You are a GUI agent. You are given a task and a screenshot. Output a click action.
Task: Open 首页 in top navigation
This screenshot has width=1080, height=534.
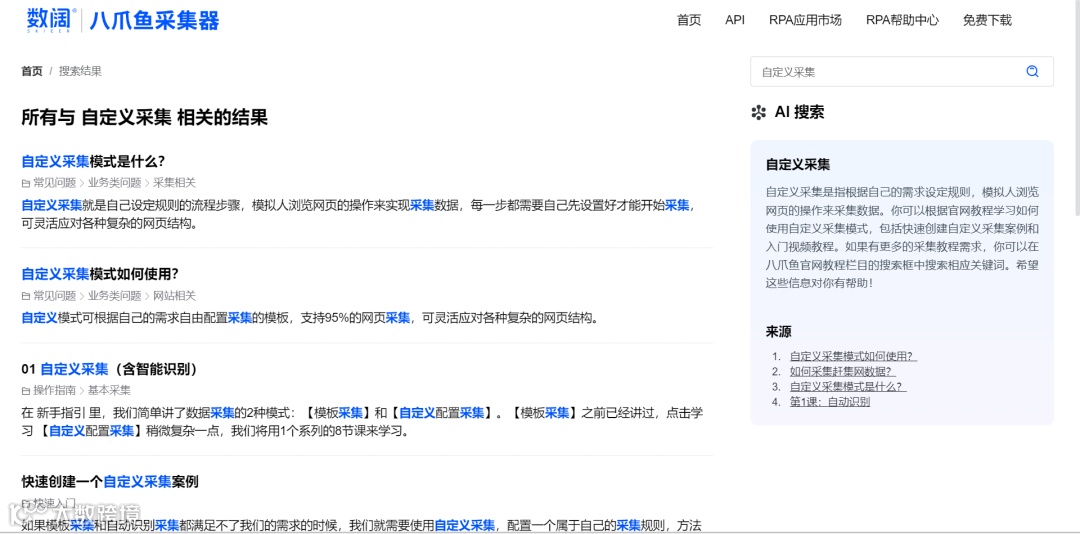coord(689,20)
